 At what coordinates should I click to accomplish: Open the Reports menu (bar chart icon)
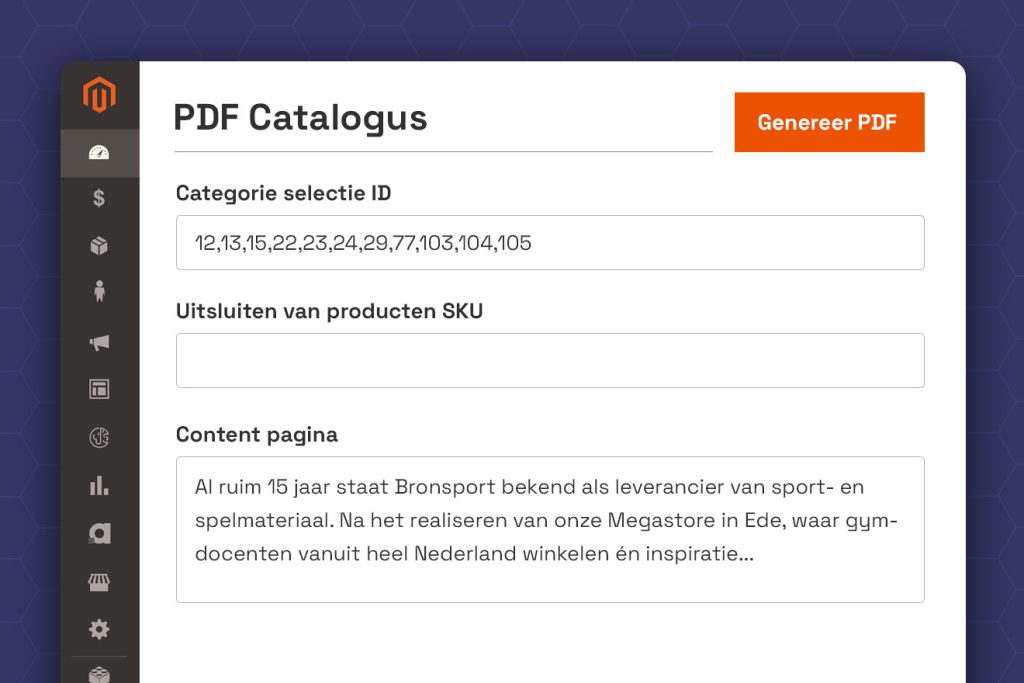coord(99,486)
